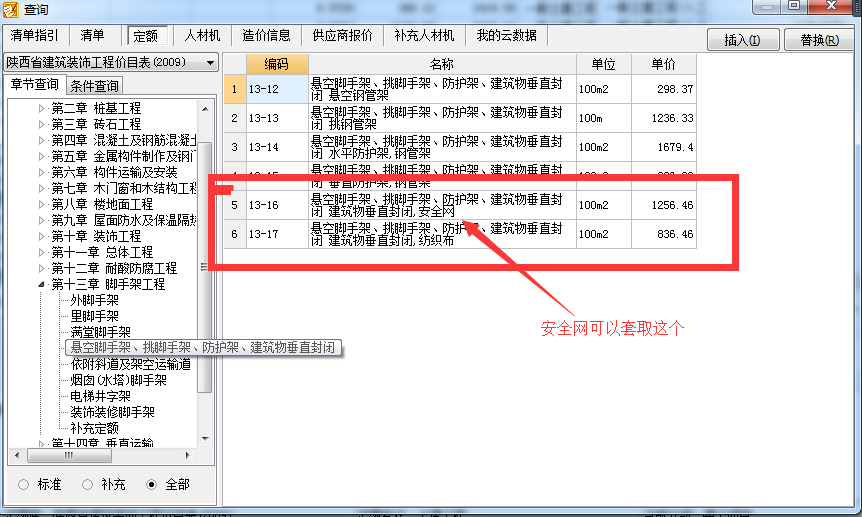The image size is (862, 517).
Task: Select 装饰装修脚手架 tree item
Action: 112,412
